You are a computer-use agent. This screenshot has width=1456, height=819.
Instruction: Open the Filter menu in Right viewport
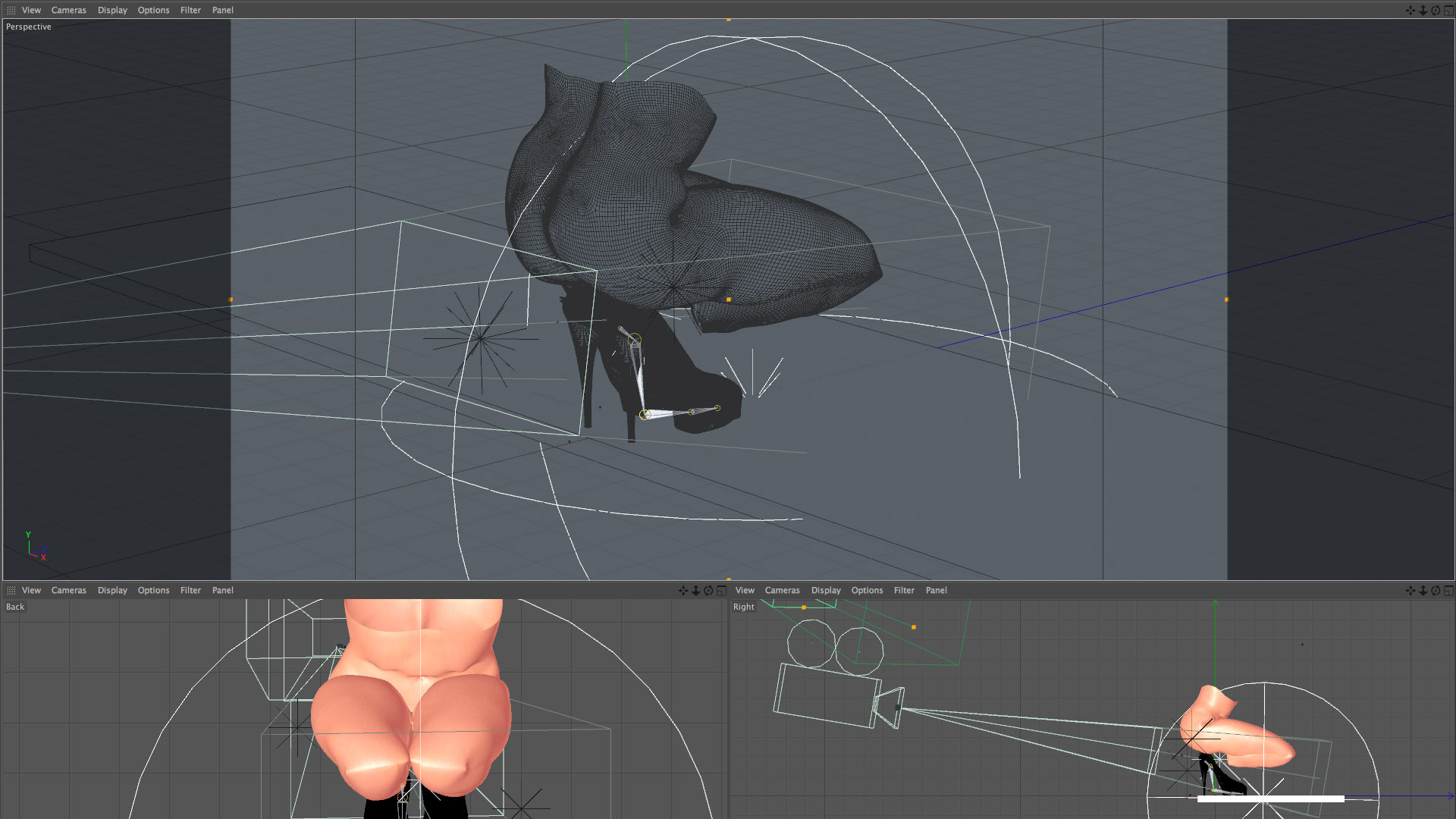point(904,590)
